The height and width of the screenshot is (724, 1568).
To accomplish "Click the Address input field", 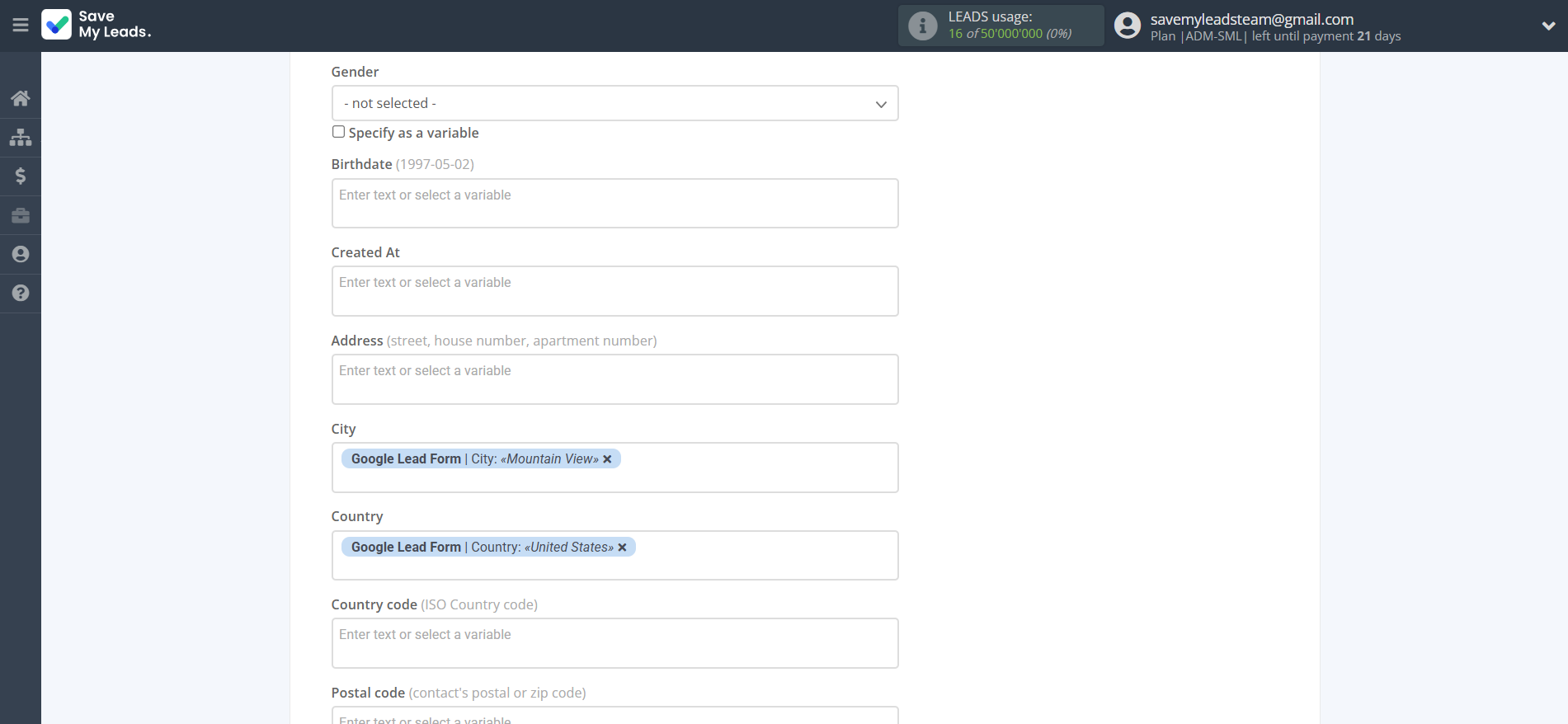I will click(614, 379).
